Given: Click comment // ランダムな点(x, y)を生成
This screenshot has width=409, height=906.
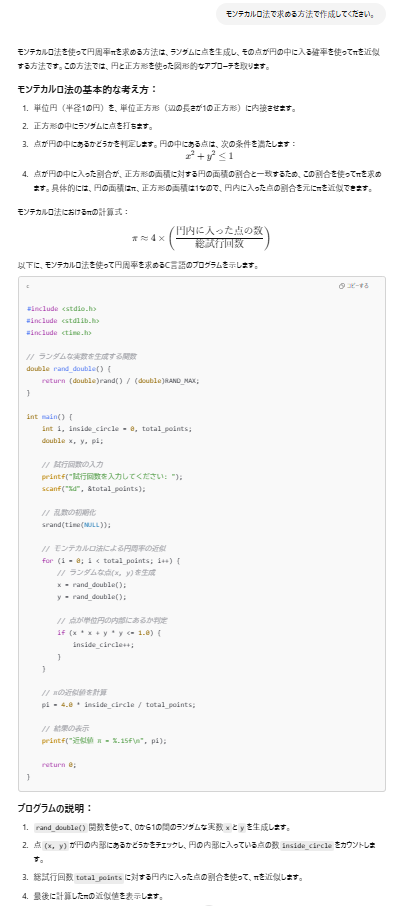Looking at the screenshot, I should tap(106, 573).
